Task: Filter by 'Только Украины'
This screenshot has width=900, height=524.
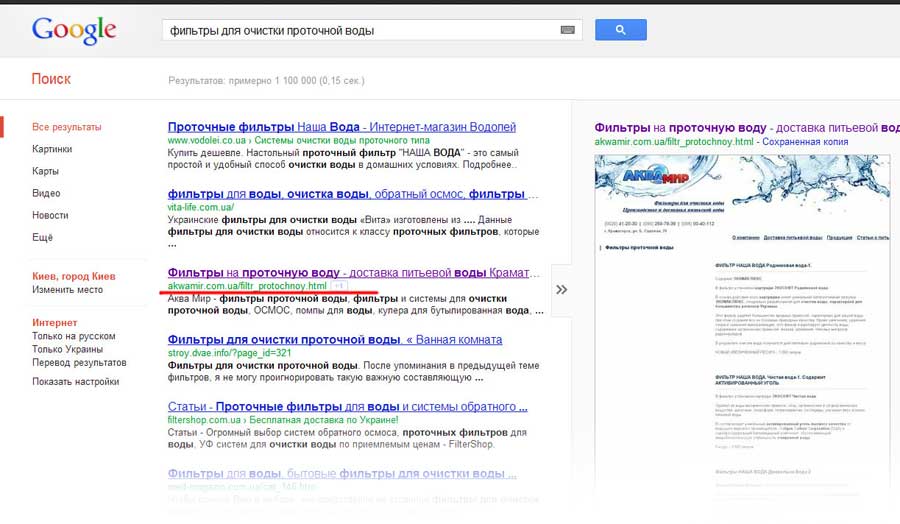Action: 68,350
